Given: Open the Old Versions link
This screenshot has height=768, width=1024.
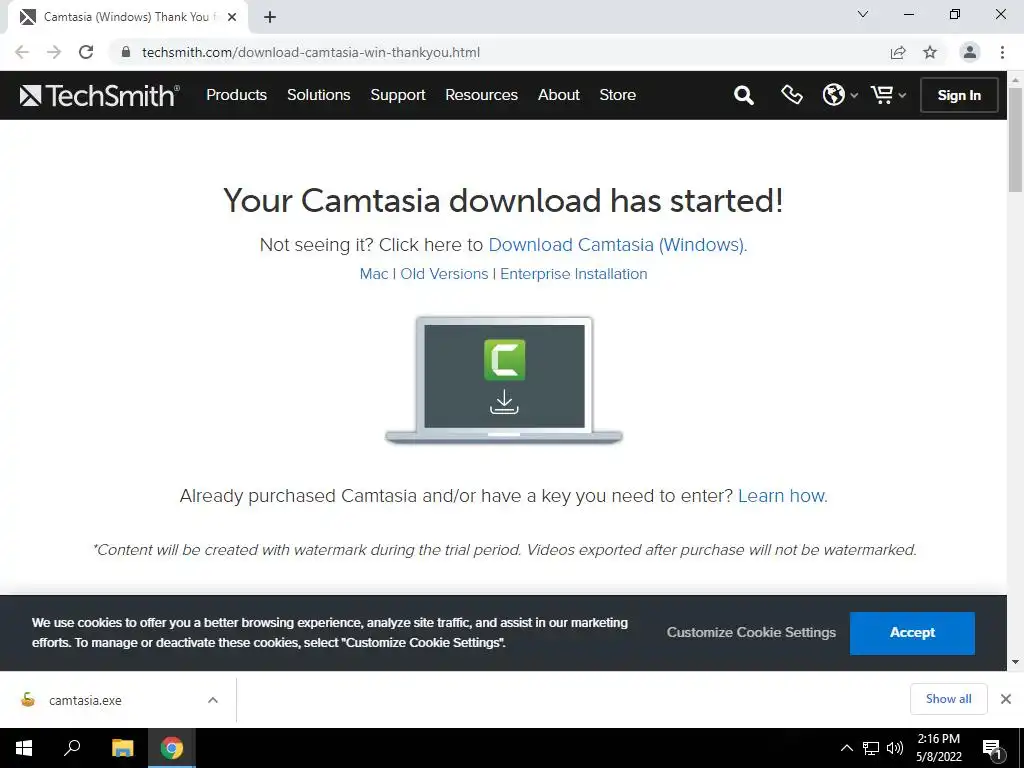Looking at the screenshot, I should click(444, 274).
